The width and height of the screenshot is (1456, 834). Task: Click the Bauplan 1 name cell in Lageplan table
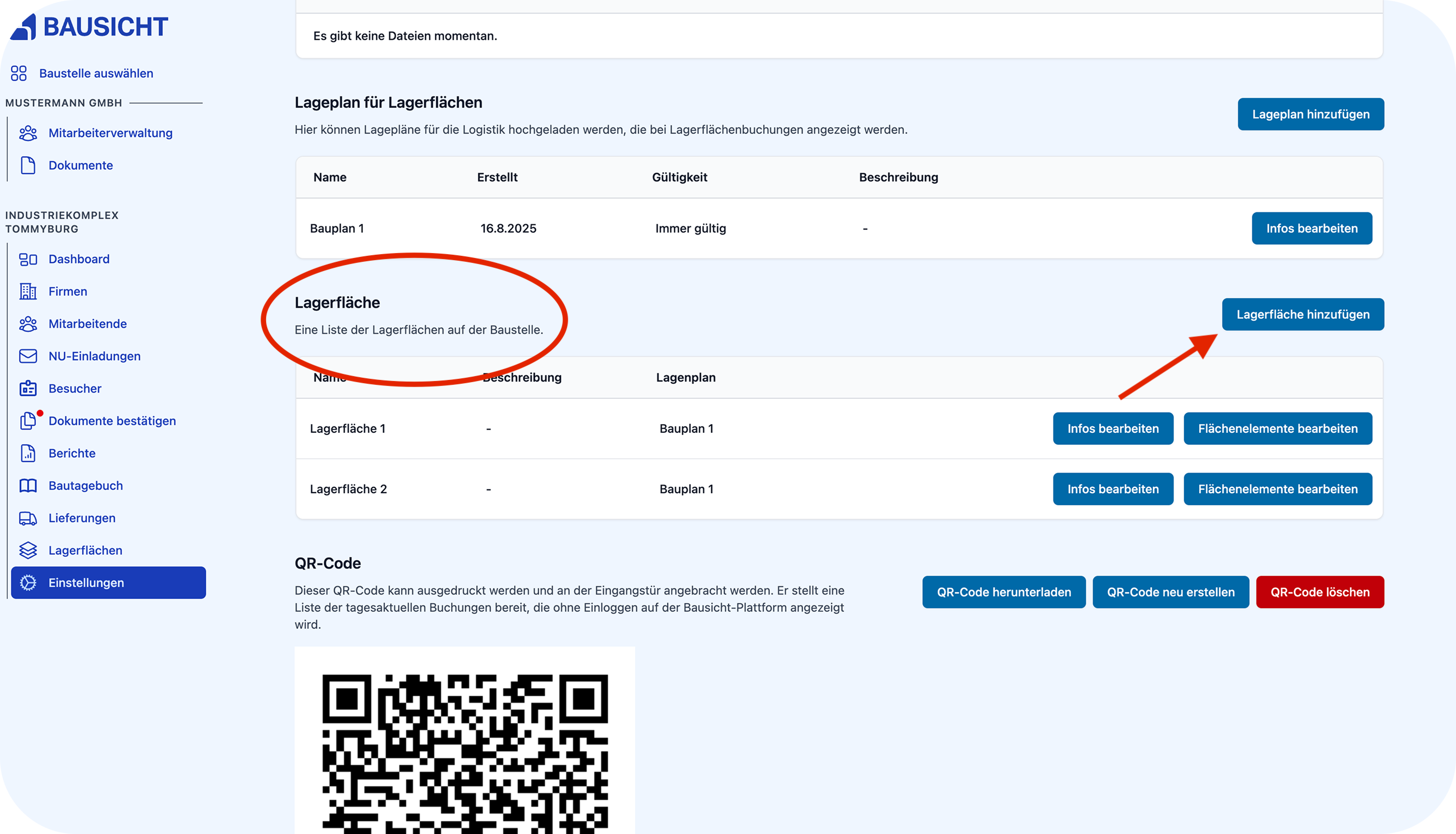[x=337, y=228]
